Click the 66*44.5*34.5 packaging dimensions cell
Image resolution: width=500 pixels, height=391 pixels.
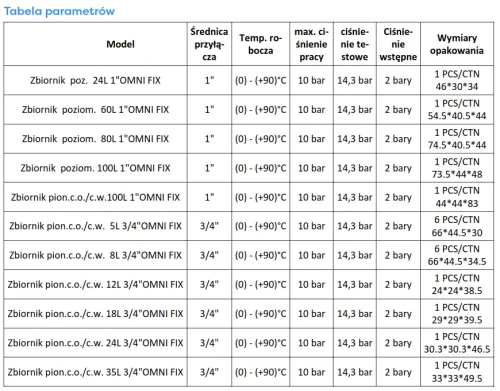tap(457, 255)
